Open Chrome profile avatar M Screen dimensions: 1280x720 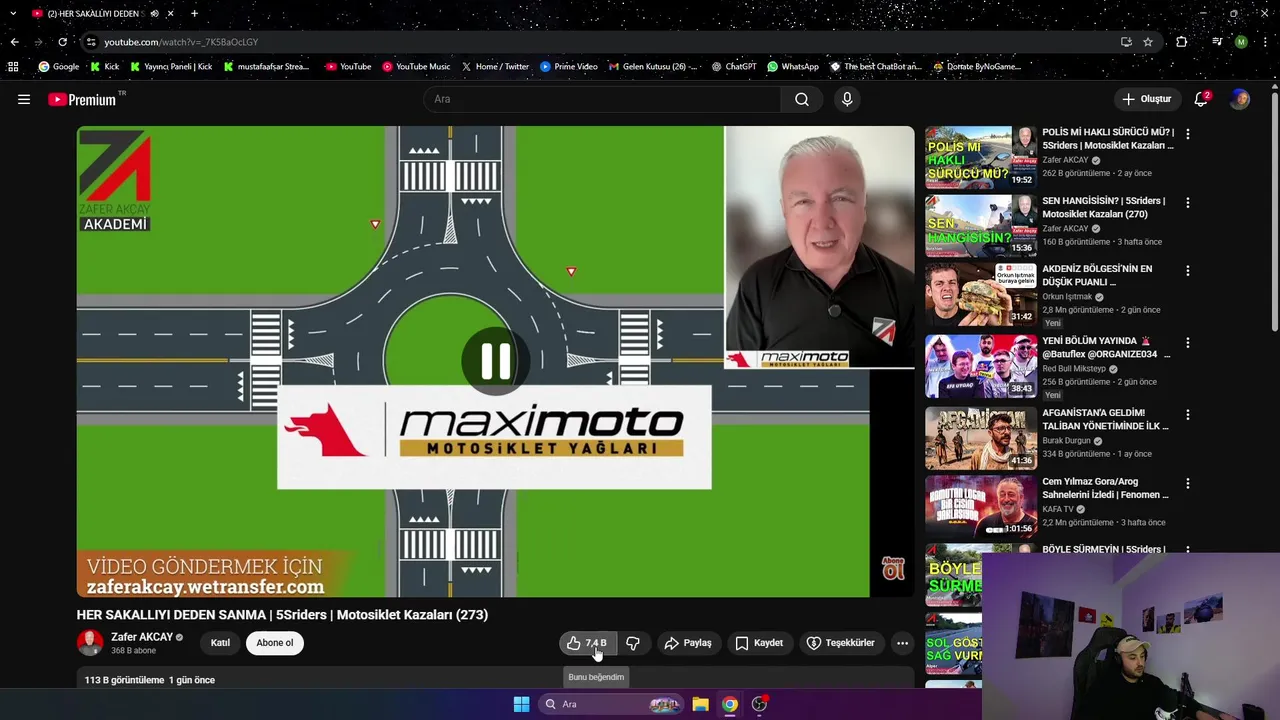[x=1241, y=42]
